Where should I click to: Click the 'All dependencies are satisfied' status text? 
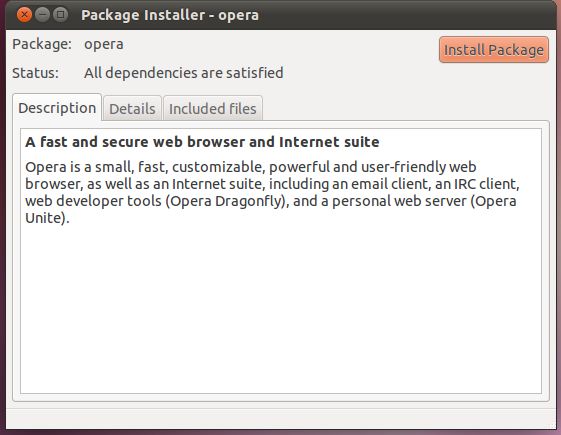click(184, 73)
